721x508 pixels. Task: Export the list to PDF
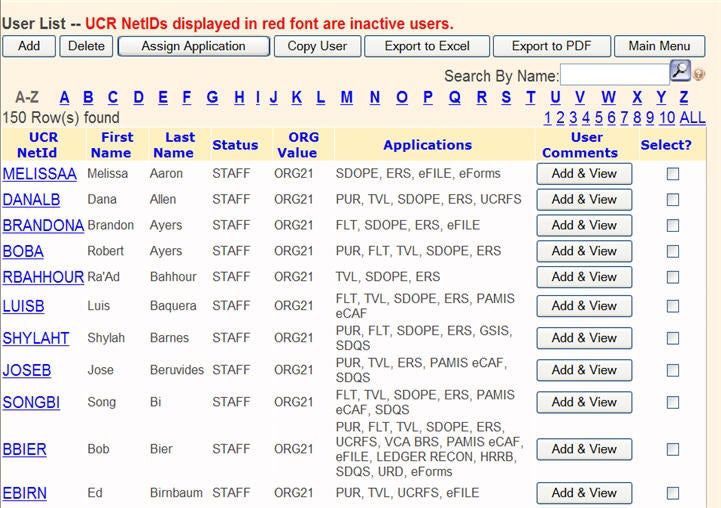pyautogui.click(x=551, y=46)
